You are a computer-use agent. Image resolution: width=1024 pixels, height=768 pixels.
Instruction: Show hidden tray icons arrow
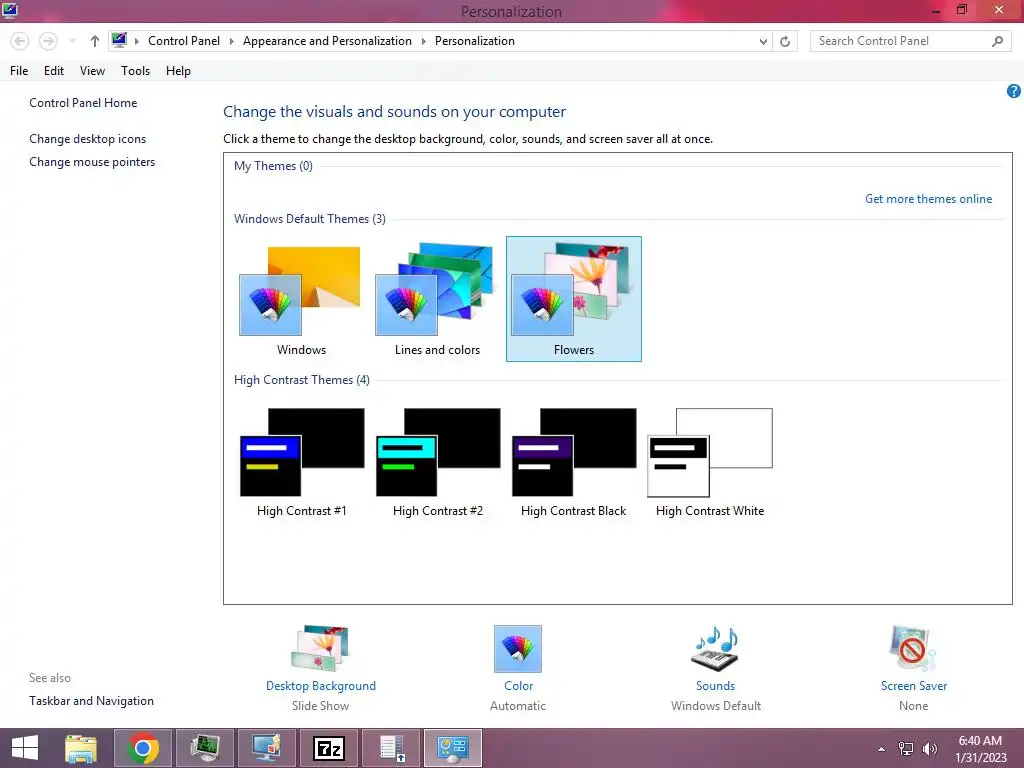click(x=882, y=749)
